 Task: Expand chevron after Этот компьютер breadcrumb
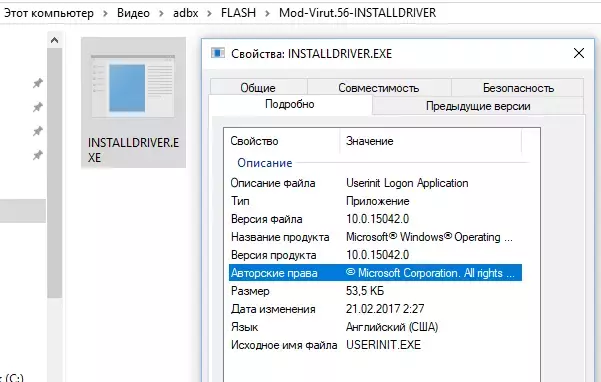105,13
